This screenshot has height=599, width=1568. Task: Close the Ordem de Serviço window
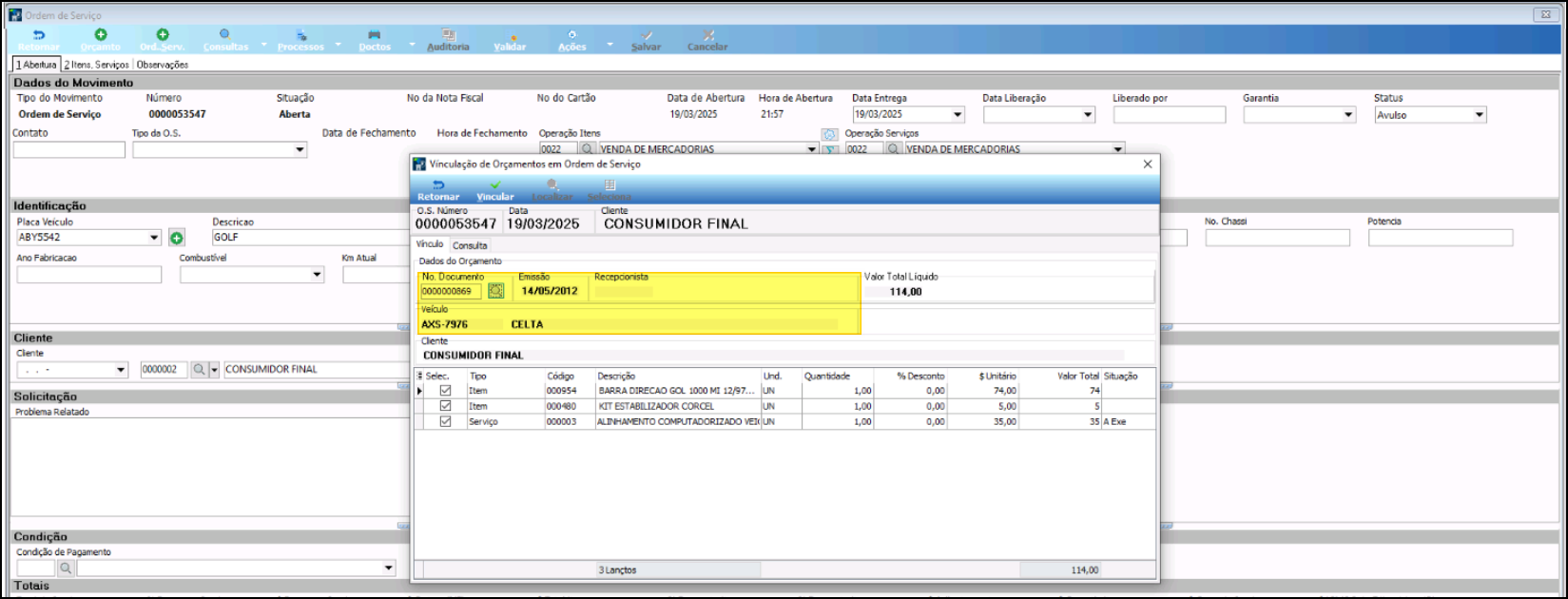pyautogui.click(x=1544, y=15)
